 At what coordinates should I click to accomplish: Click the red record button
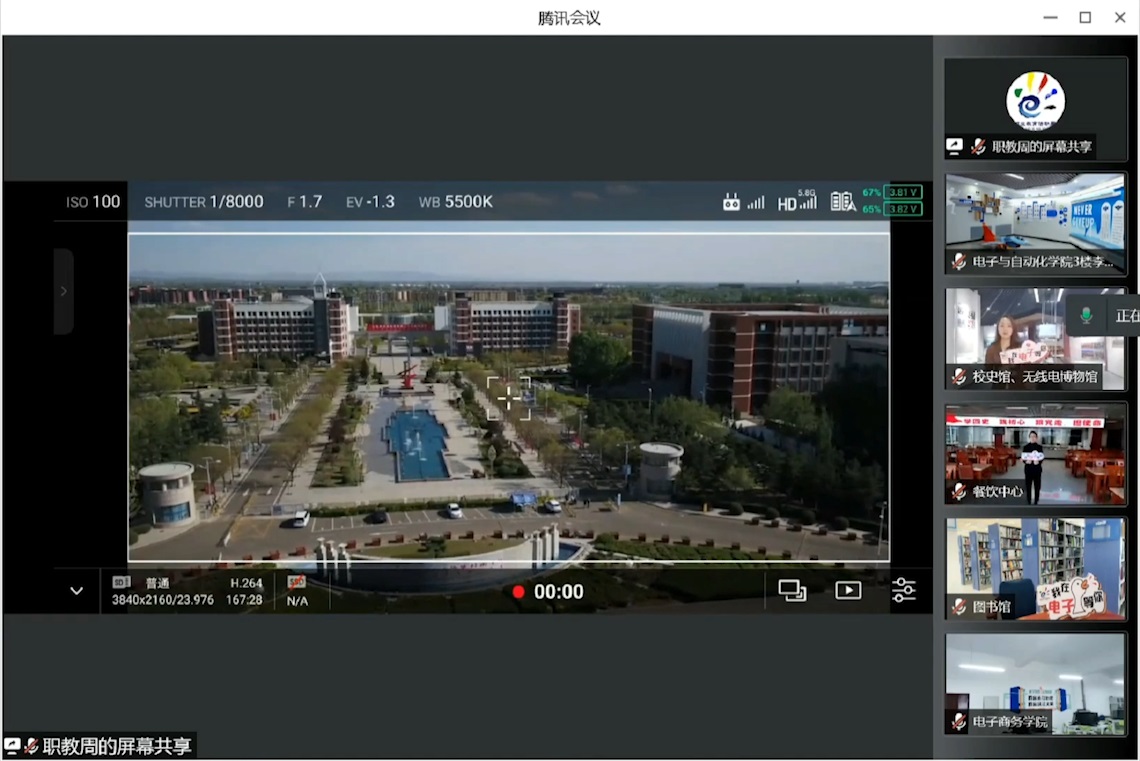tap(518, 592)
